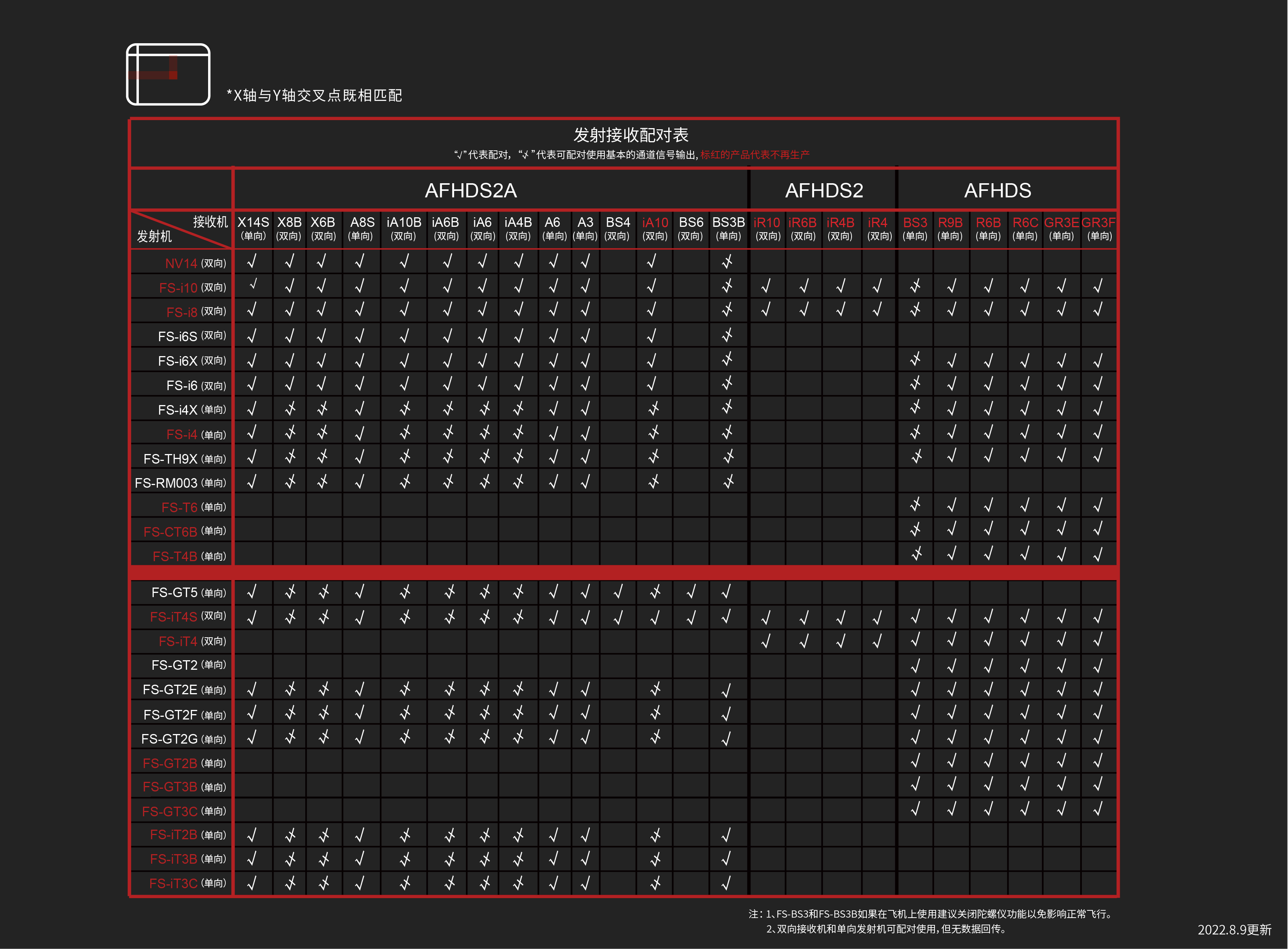Select the FS-GT3C transmitter row label
This screenshot has height=949, width=1288.
[x=184, y=811]
